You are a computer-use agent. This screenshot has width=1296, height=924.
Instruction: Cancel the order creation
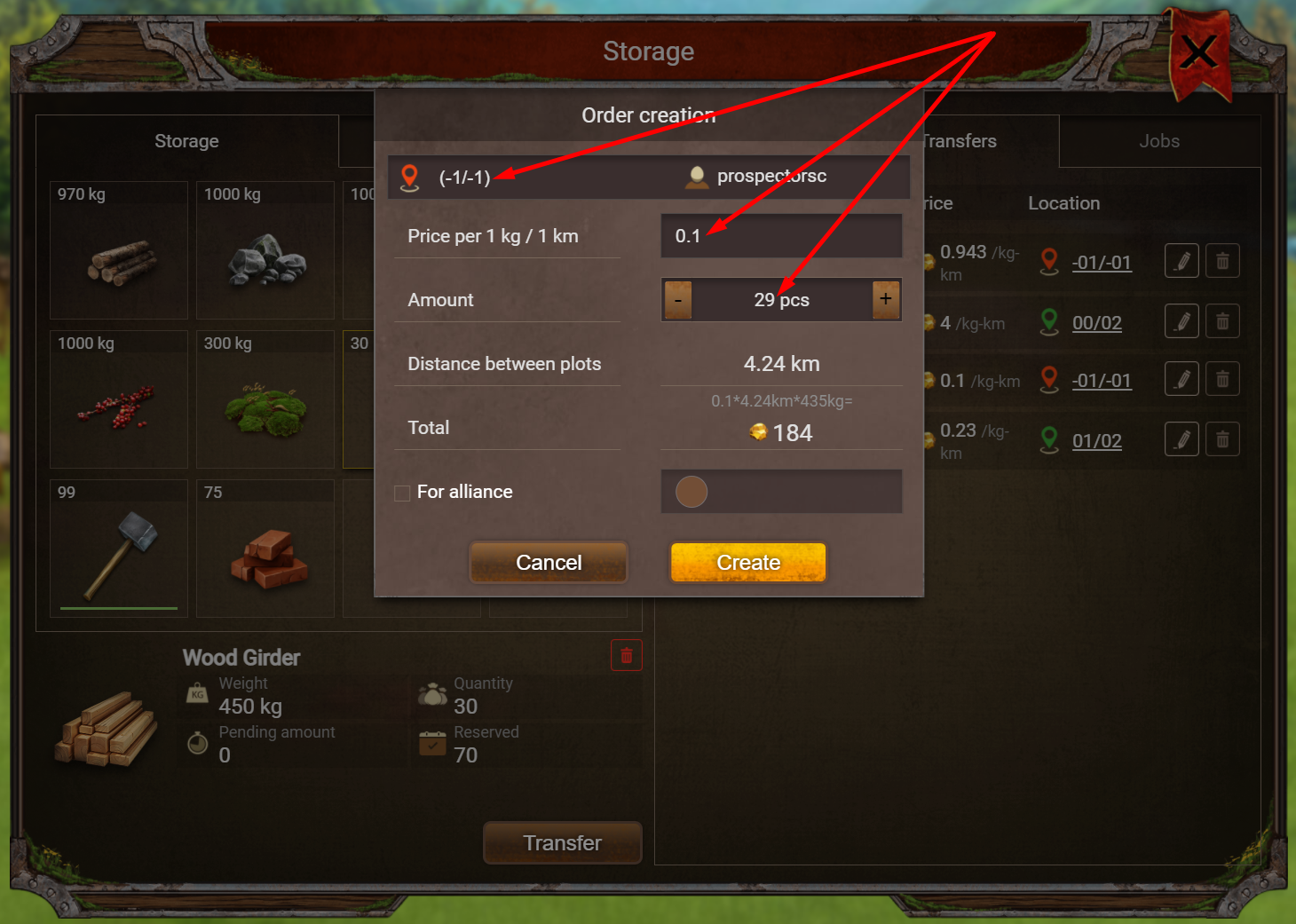pos(549,563)
